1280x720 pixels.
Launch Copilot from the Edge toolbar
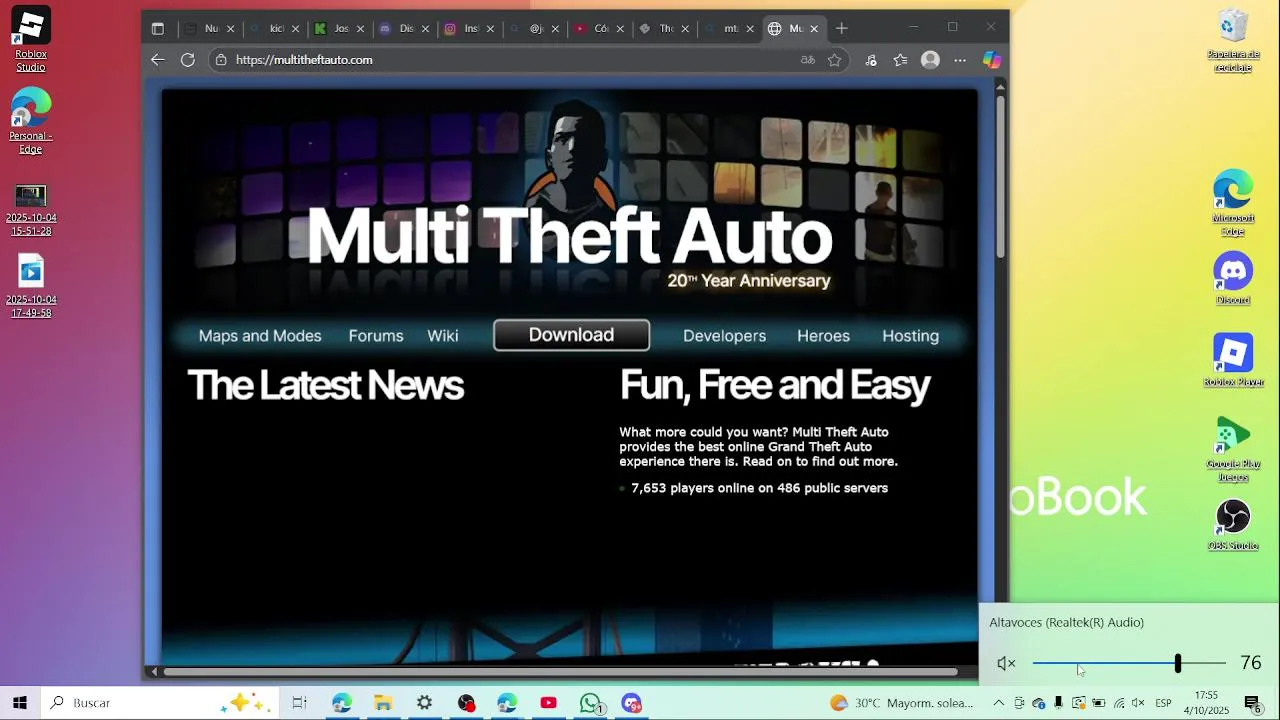click(991, 60)
